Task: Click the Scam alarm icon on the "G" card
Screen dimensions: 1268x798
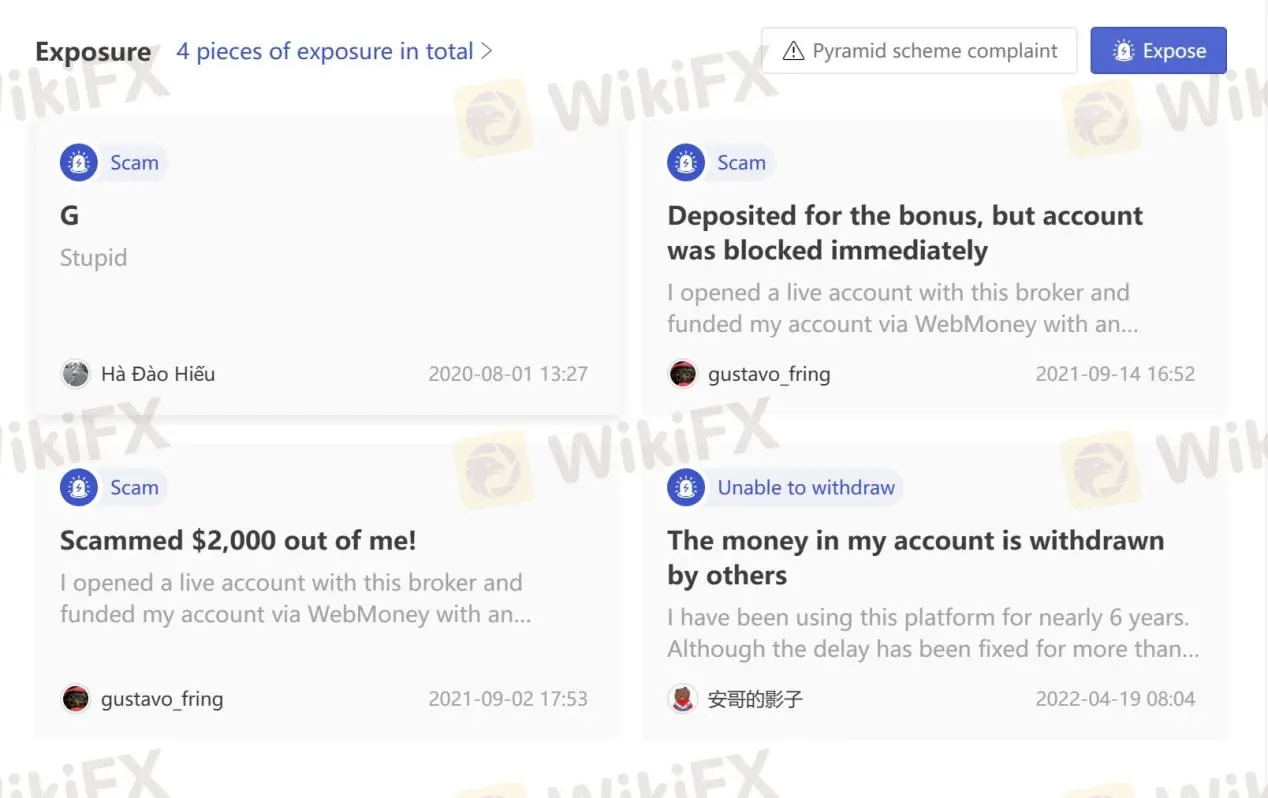Action: (78, 162)
